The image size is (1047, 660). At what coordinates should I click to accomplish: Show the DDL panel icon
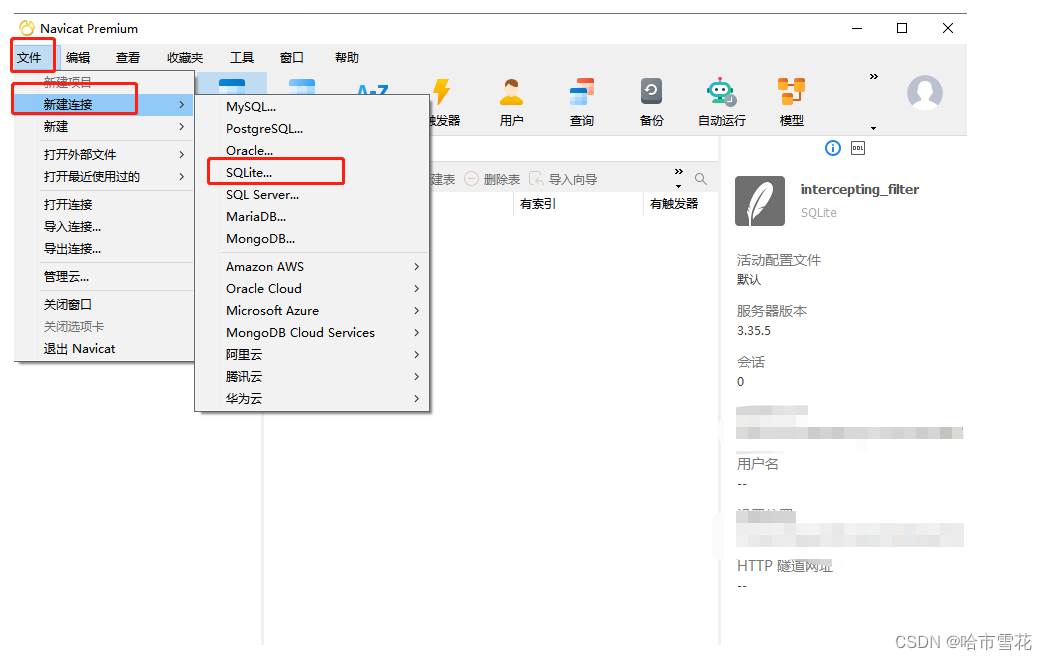click(858, 148)
